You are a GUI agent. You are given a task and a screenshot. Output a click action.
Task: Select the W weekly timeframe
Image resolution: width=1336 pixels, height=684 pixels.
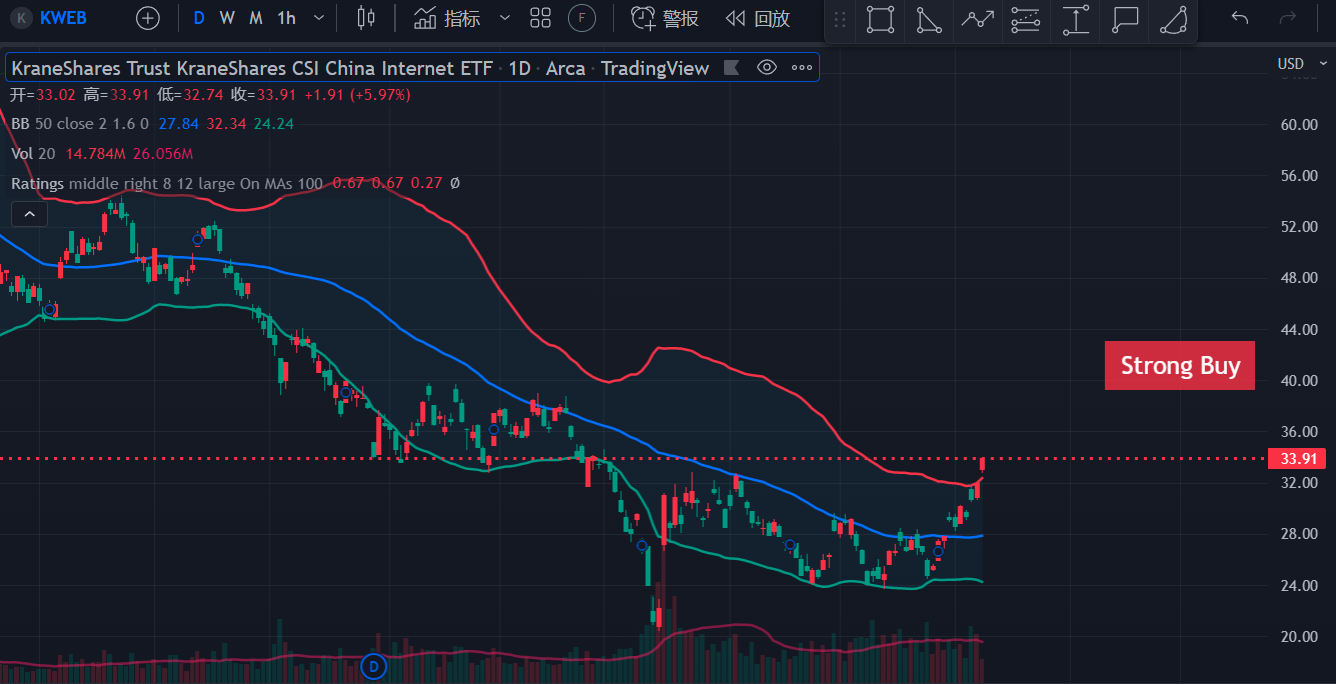tap(227, 18)
